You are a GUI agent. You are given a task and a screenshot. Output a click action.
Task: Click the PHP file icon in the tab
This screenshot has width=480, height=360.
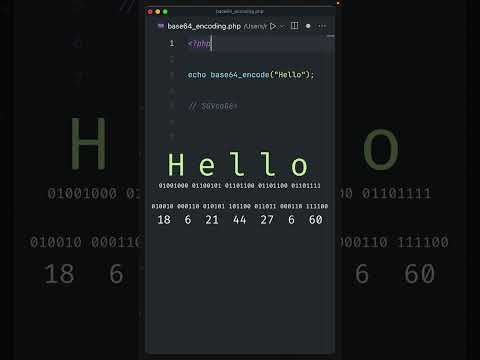pos(161,26)
